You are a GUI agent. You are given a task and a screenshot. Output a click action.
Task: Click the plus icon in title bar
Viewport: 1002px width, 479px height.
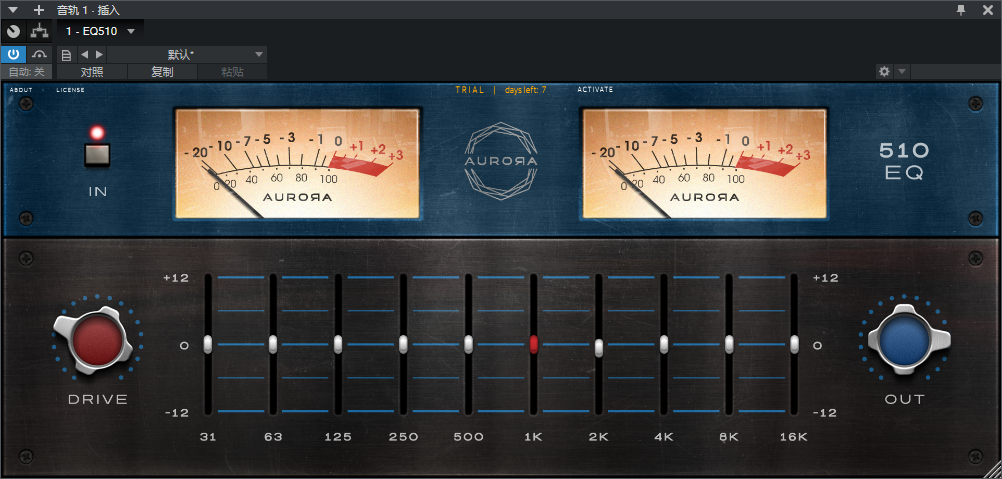click(39, 10)
